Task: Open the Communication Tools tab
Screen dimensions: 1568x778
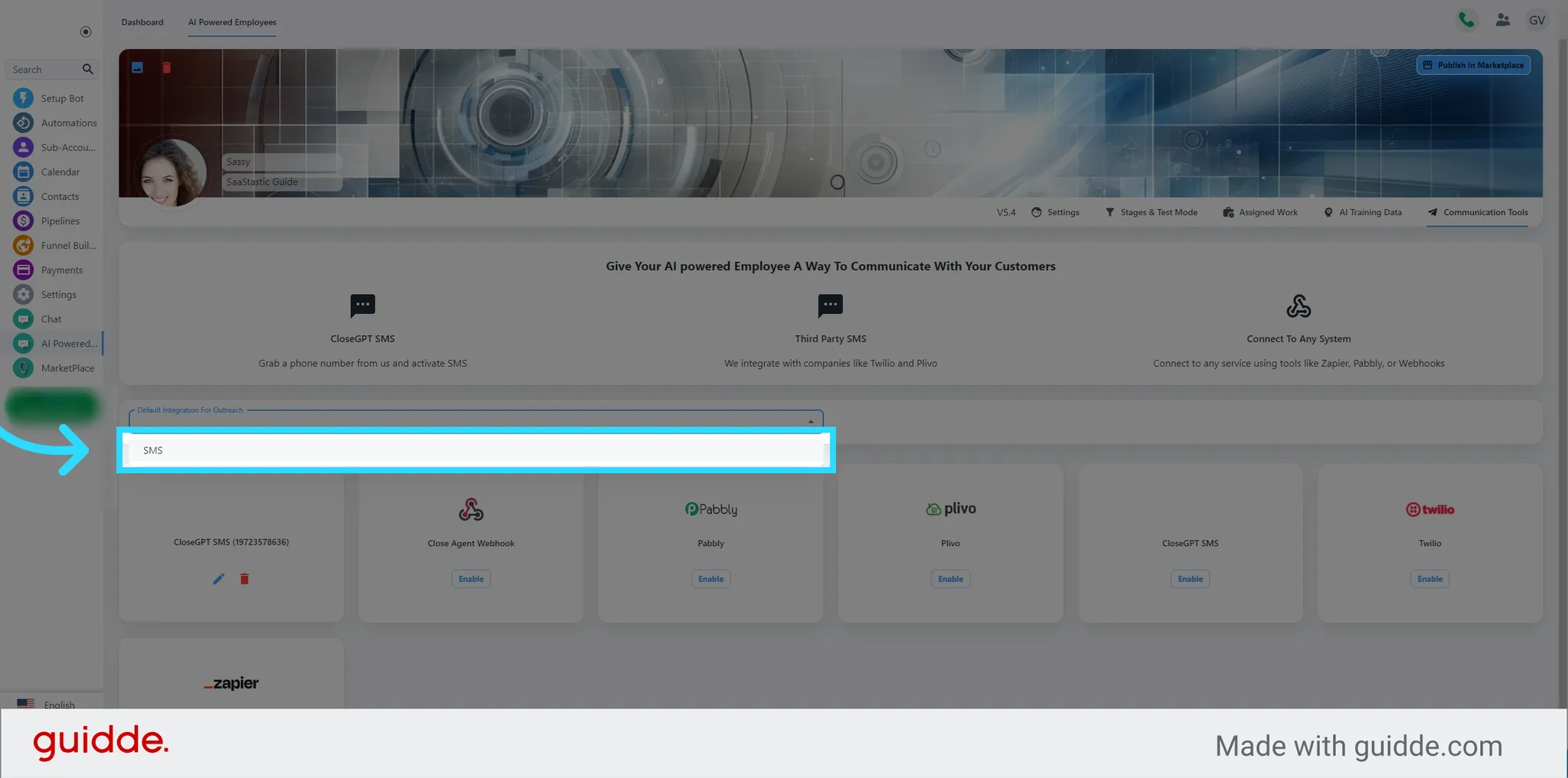Action: point(1478,212)
